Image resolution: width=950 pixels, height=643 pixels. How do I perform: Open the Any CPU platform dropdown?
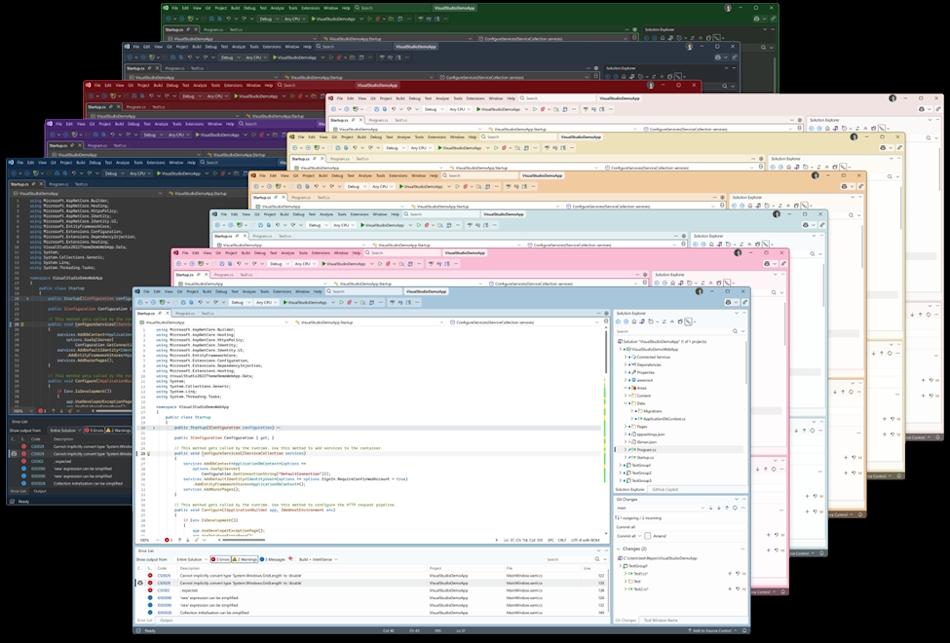pyautogui.click(x=266, y=301)
